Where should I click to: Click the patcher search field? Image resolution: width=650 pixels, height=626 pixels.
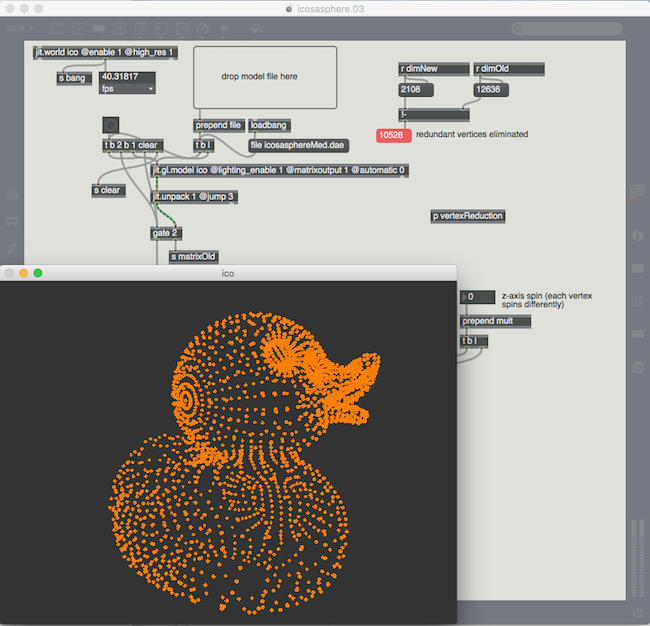(x=567, y=29)
